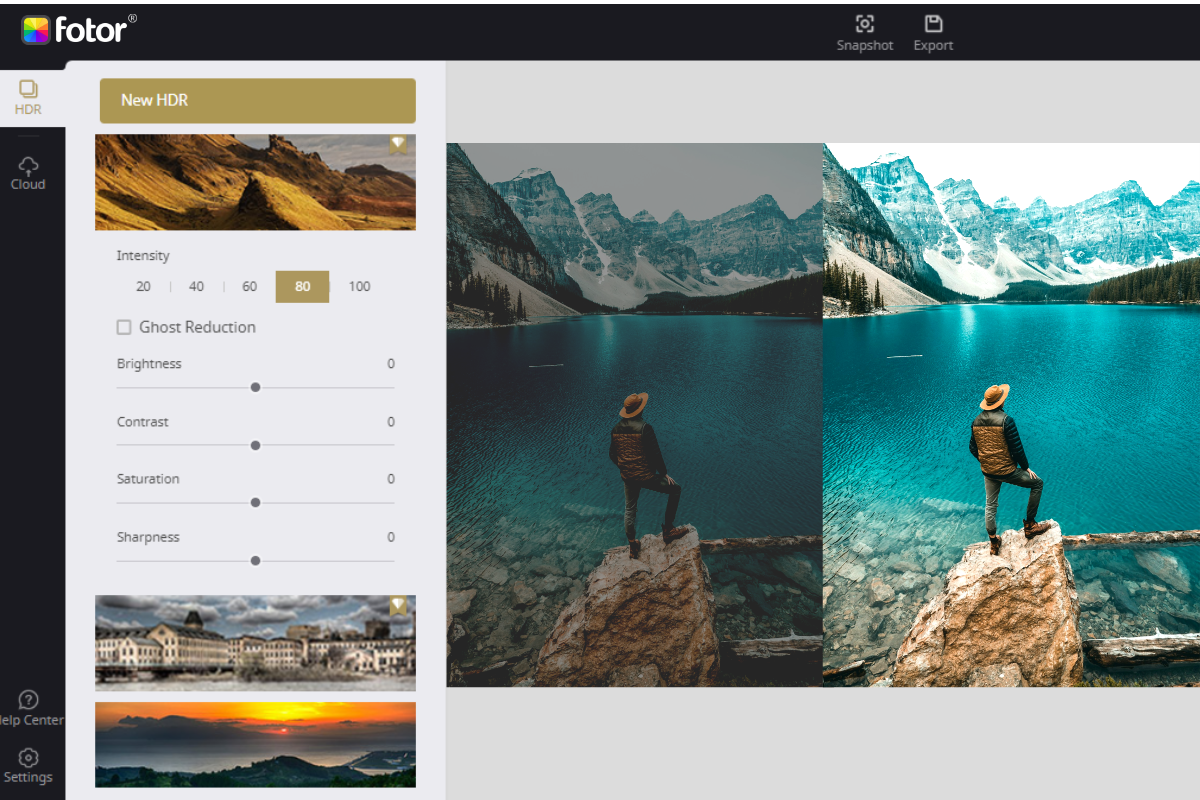The width and height of the screenshot is (1200, 800).
Task: Click the Saturation value field
Action: coord(390,478)
